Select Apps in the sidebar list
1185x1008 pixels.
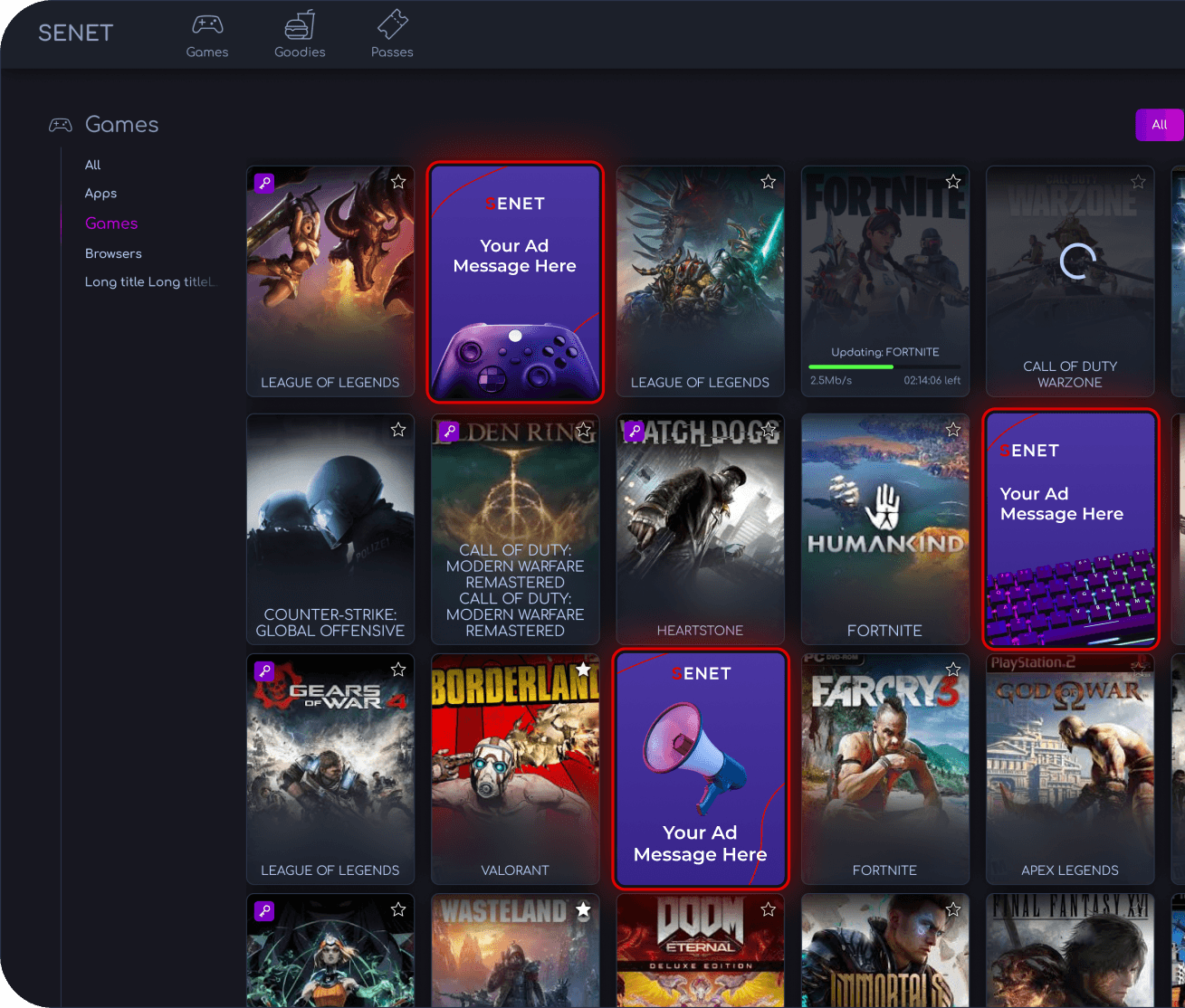tap(100, 194)
